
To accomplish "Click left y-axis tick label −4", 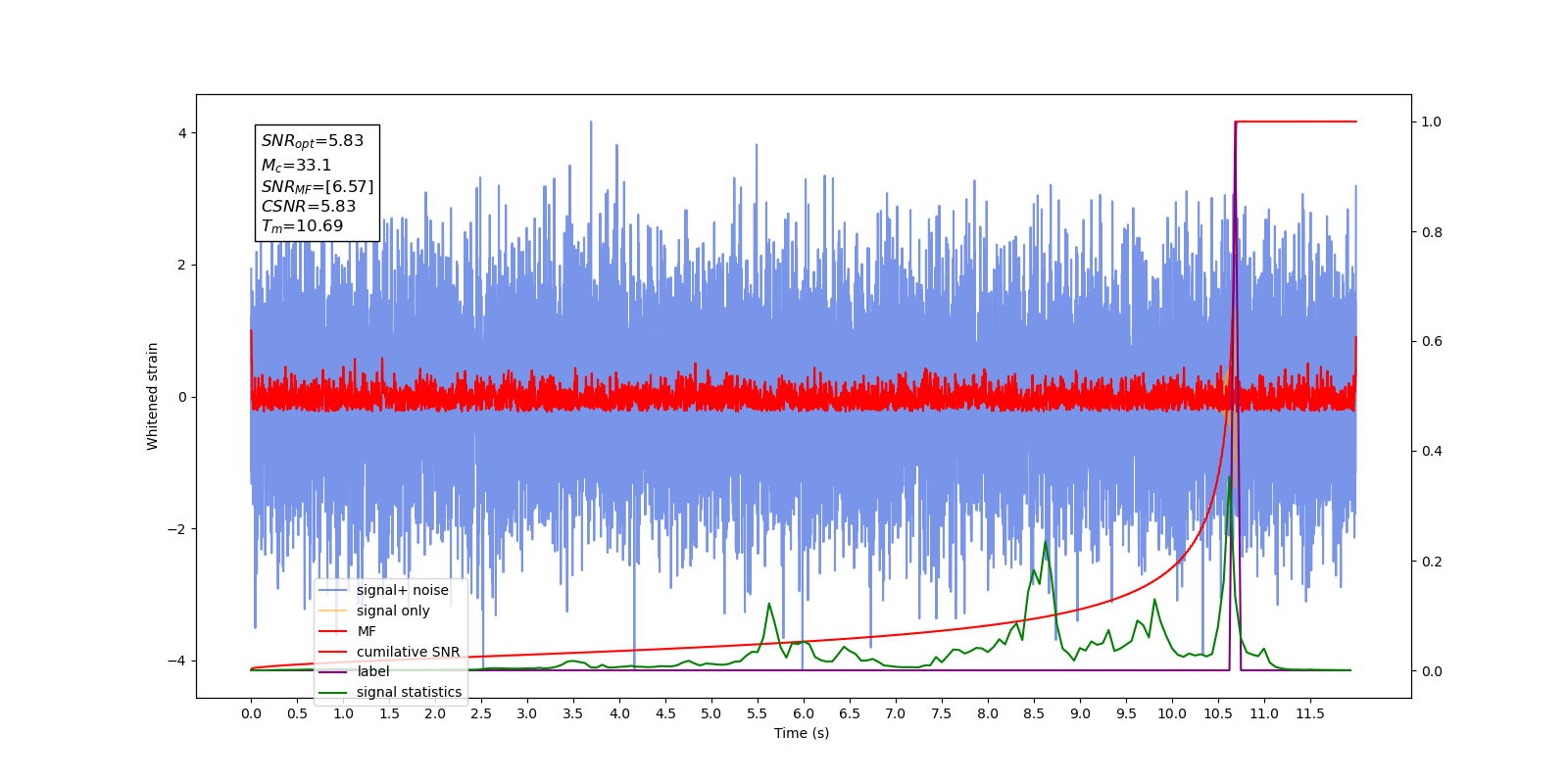I will click(x=177, y=661).
